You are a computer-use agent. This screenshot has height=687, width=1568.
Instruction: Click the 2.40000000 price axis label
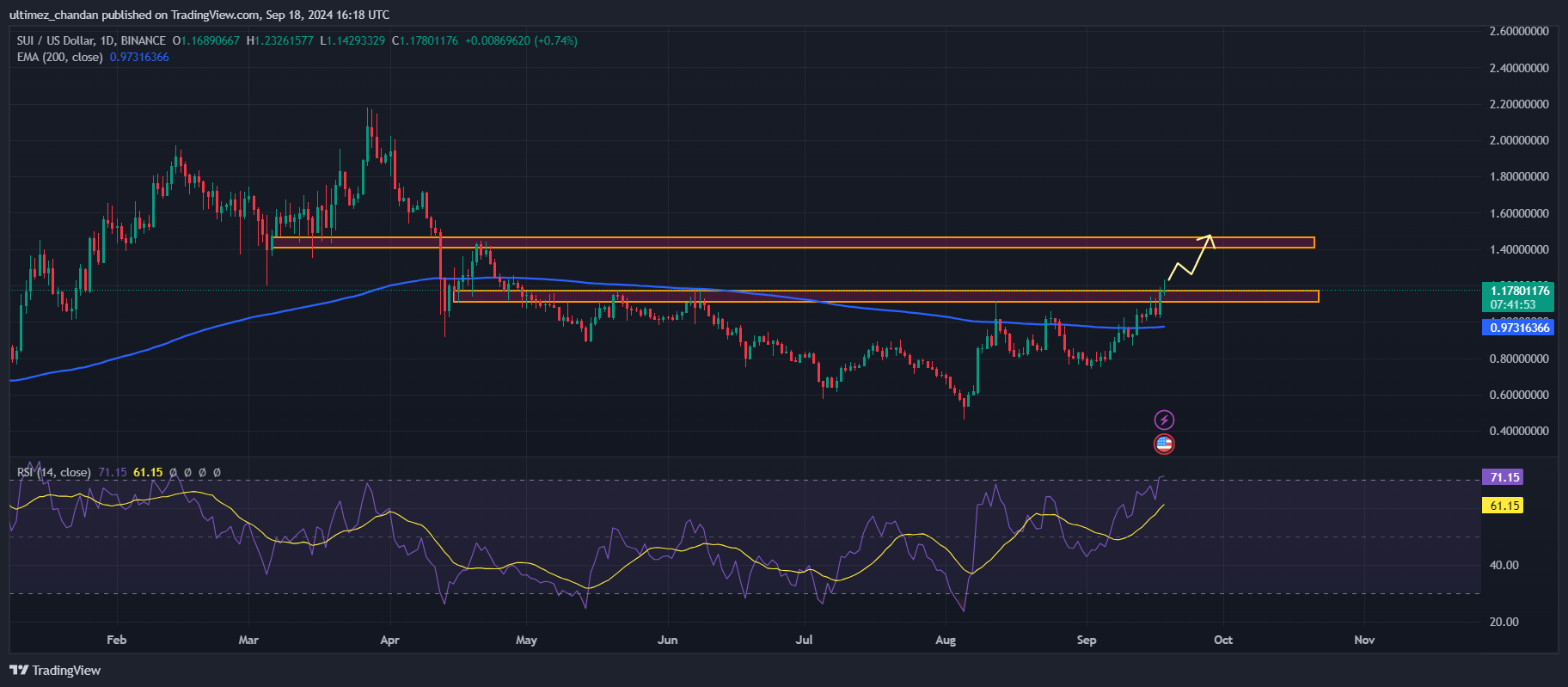pos(1519,68)
